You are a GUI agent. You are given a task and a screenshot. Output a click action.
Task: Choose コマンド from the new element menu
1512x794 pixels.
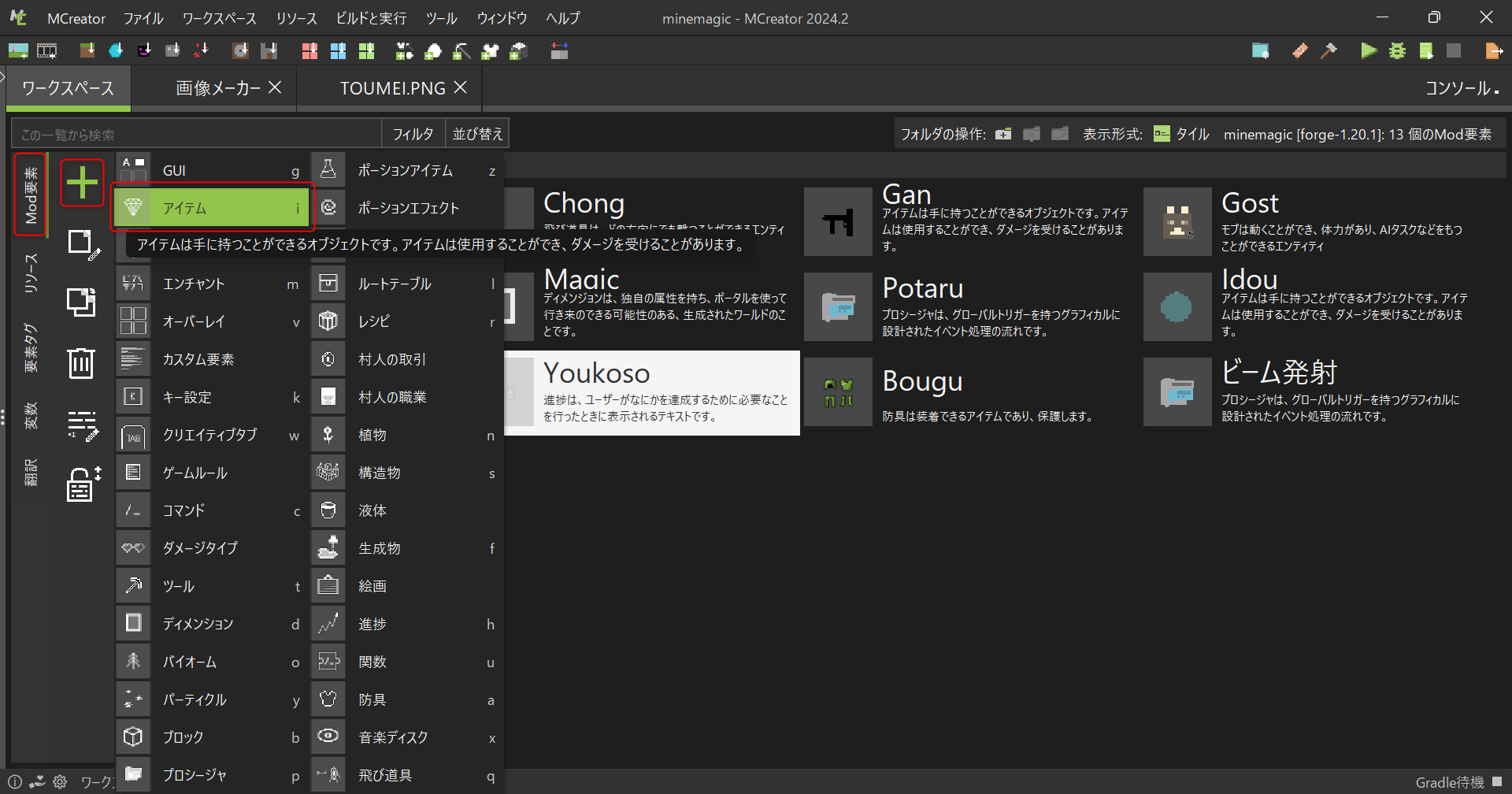[211, 510]
